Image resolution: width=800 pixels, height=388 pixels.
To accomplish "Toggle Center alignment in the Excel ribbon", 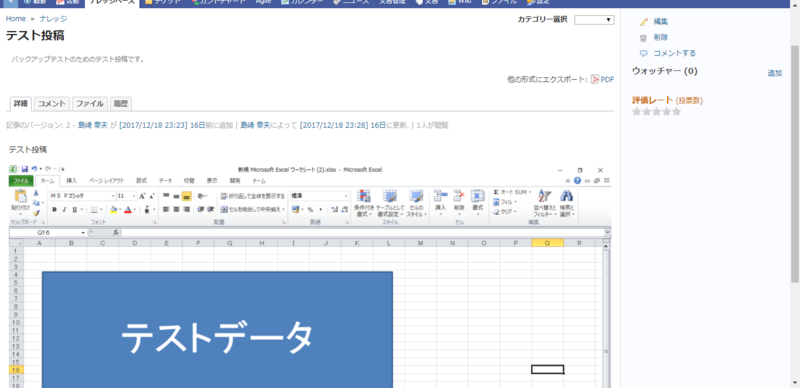I will 176,209.
